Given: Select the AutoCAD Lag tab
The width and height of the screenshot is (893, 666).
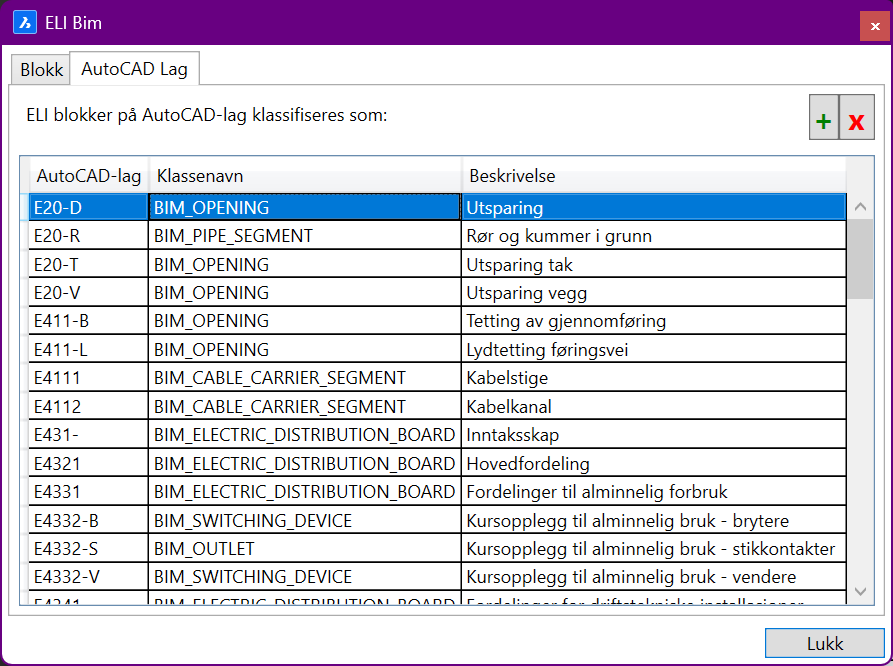Looking at the screenshot, I should tap(134, 70).
